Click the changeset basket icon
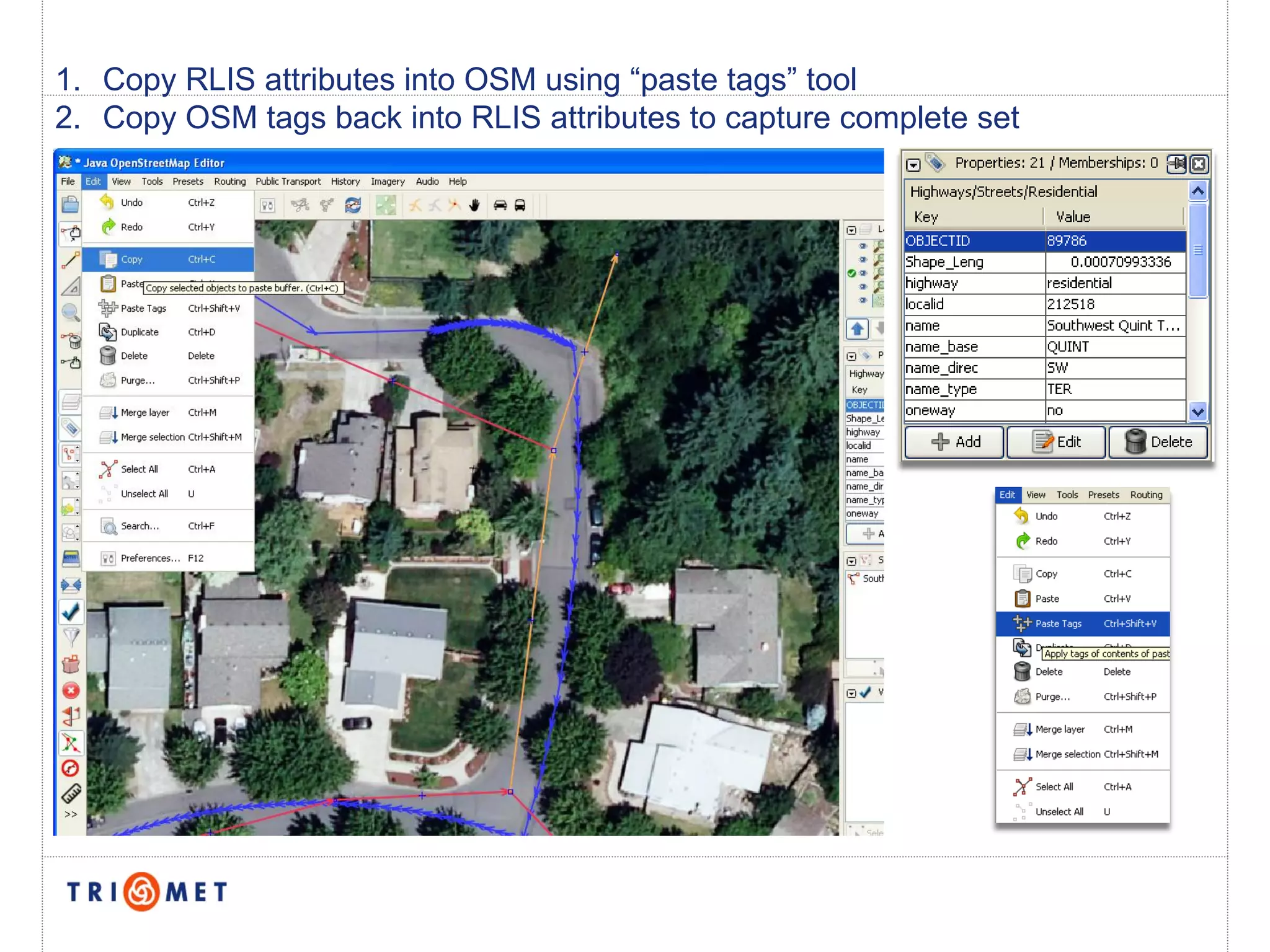Viewport: 1270px width, 952px height. point(71,664)
